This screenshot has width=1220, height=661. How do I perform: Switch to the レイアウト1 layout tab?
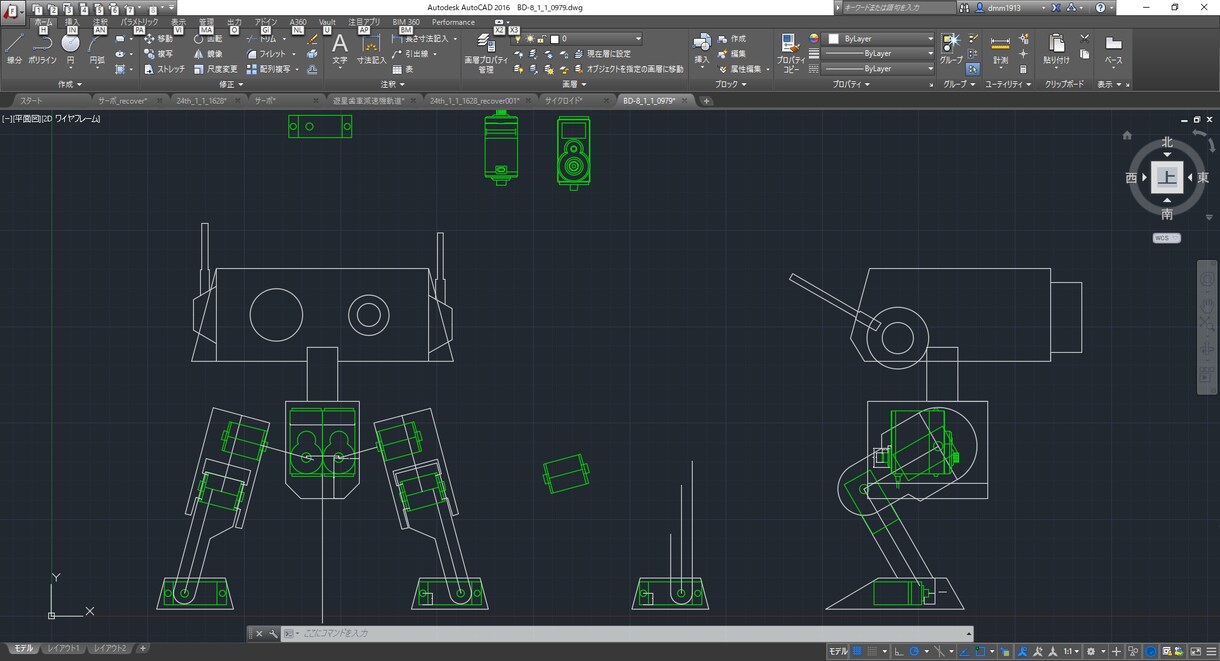pos(63,649)
